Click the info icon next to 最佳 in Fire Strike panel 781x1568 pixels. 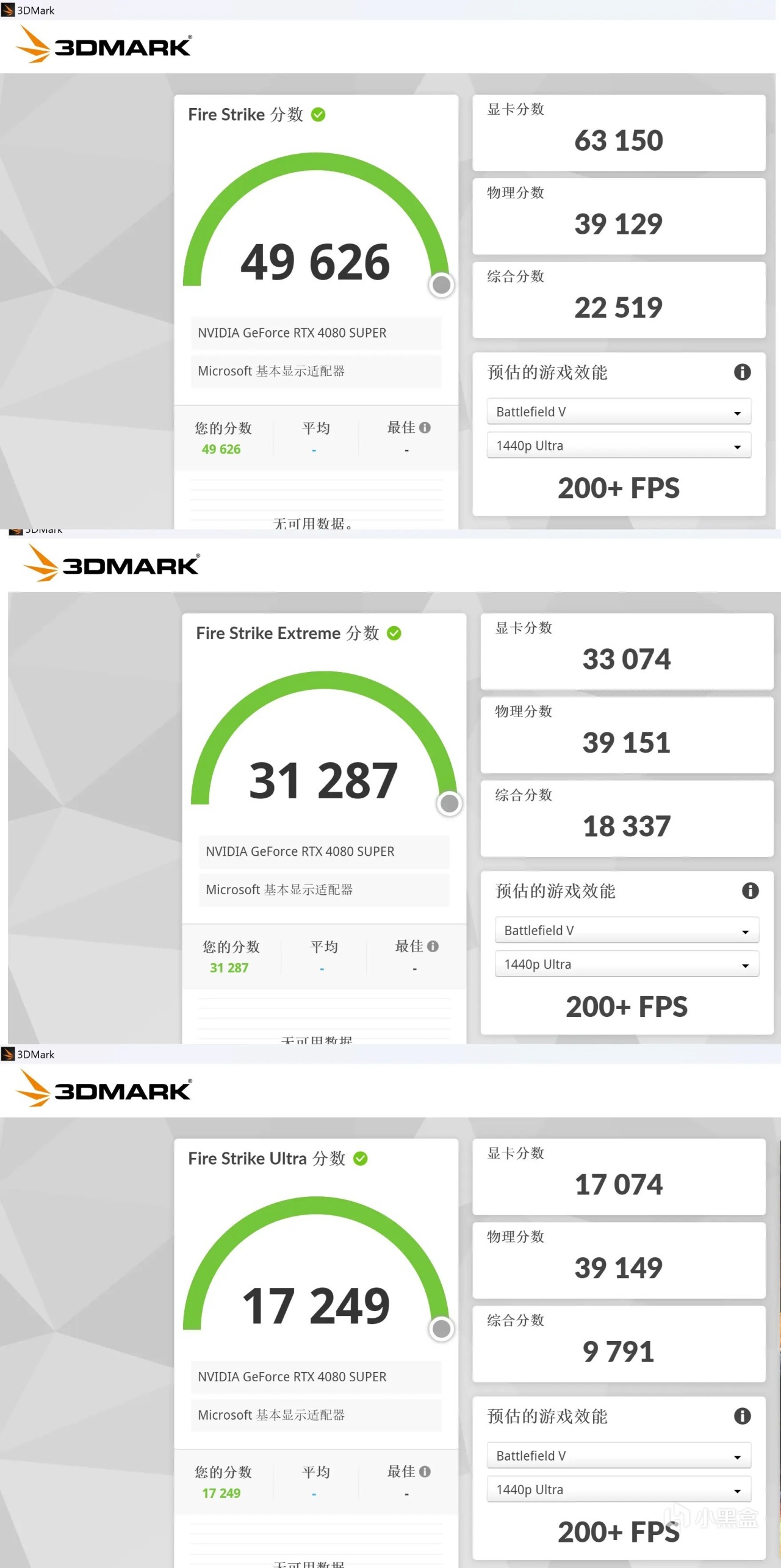(x=425, y=428)
